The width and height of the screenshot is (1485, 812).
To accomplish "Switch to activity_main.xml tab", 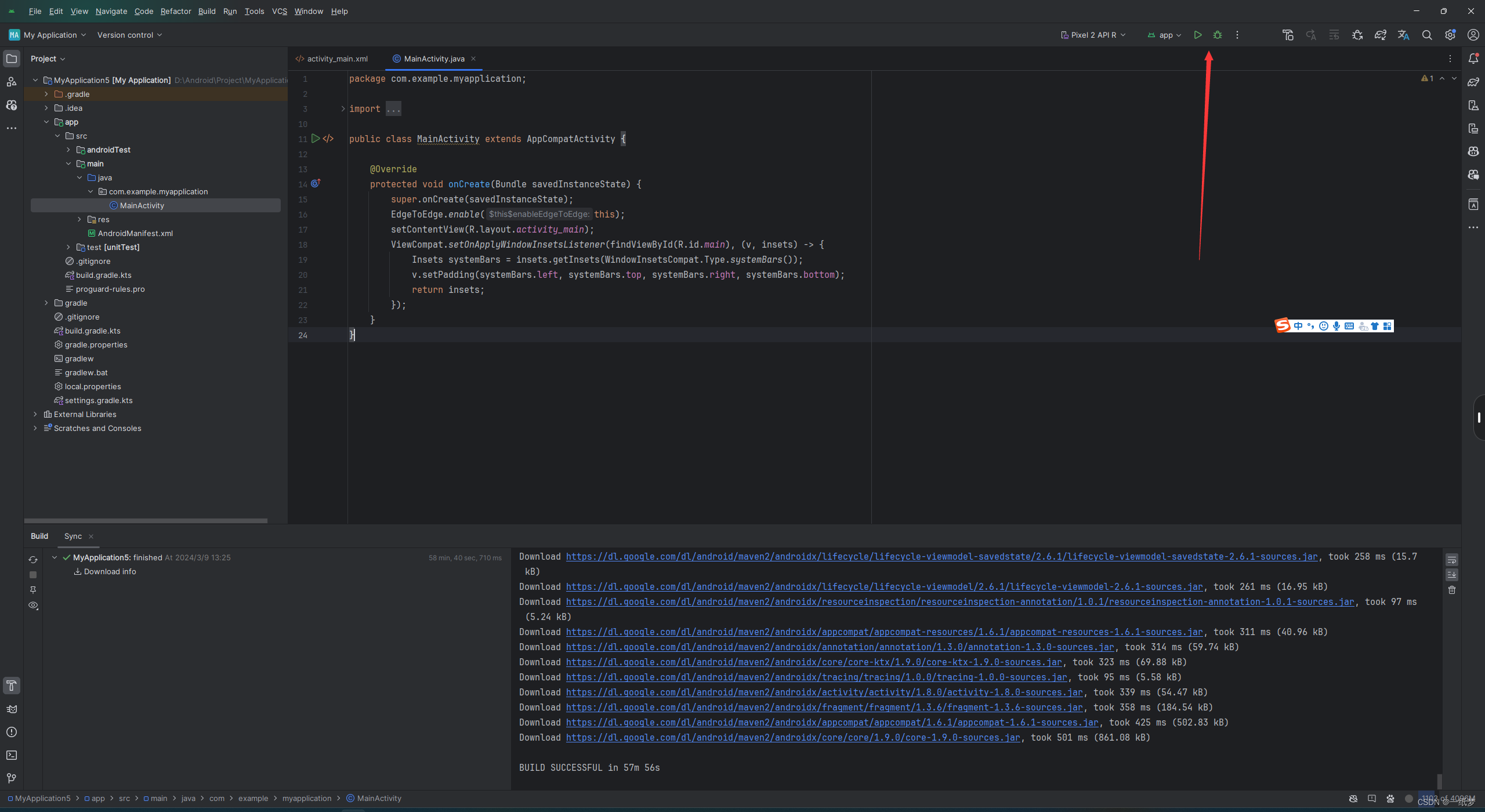I will (x=336, y=59).
